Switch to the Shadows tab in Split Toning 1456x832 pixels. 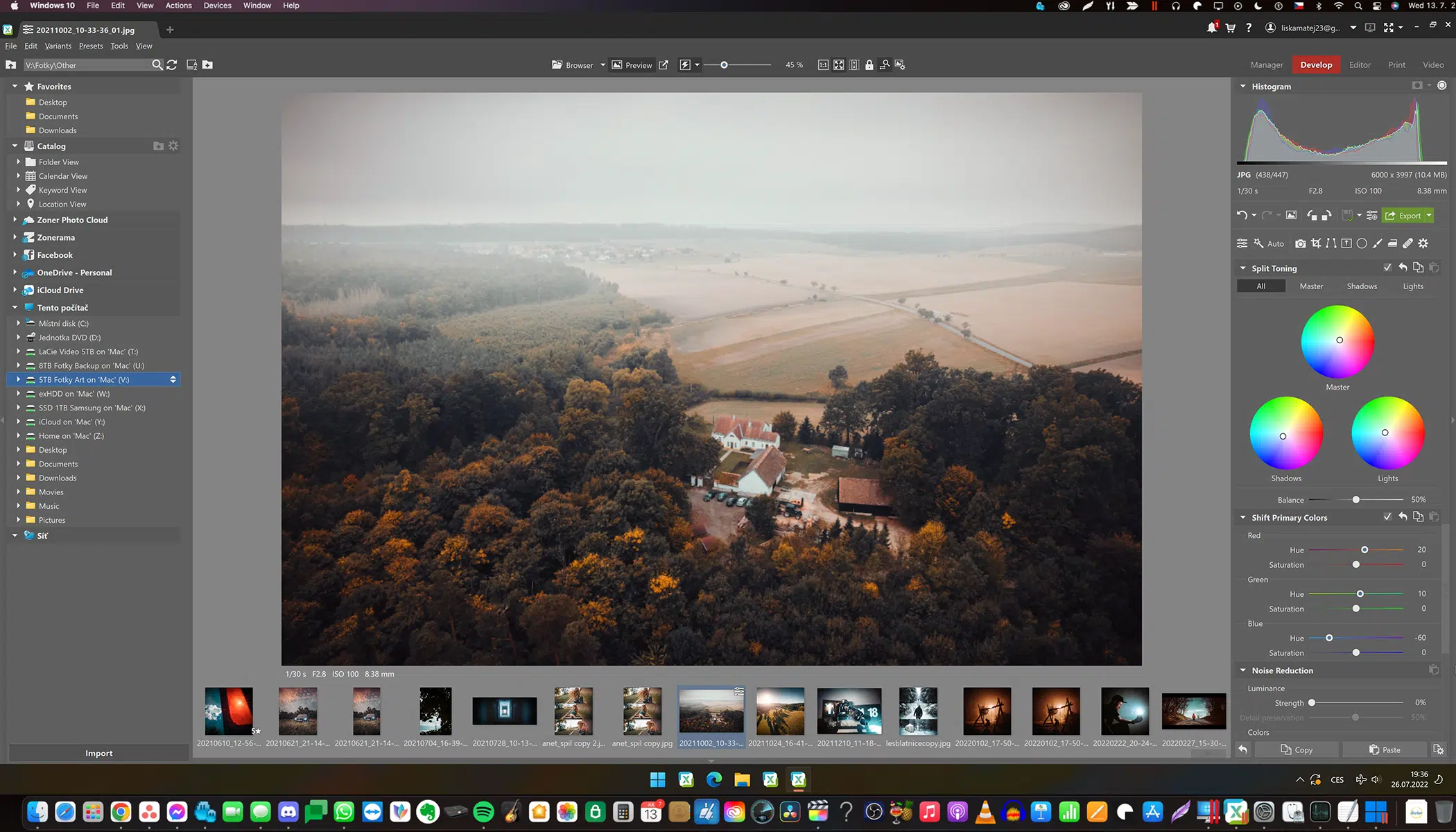tap(1361, 286)
